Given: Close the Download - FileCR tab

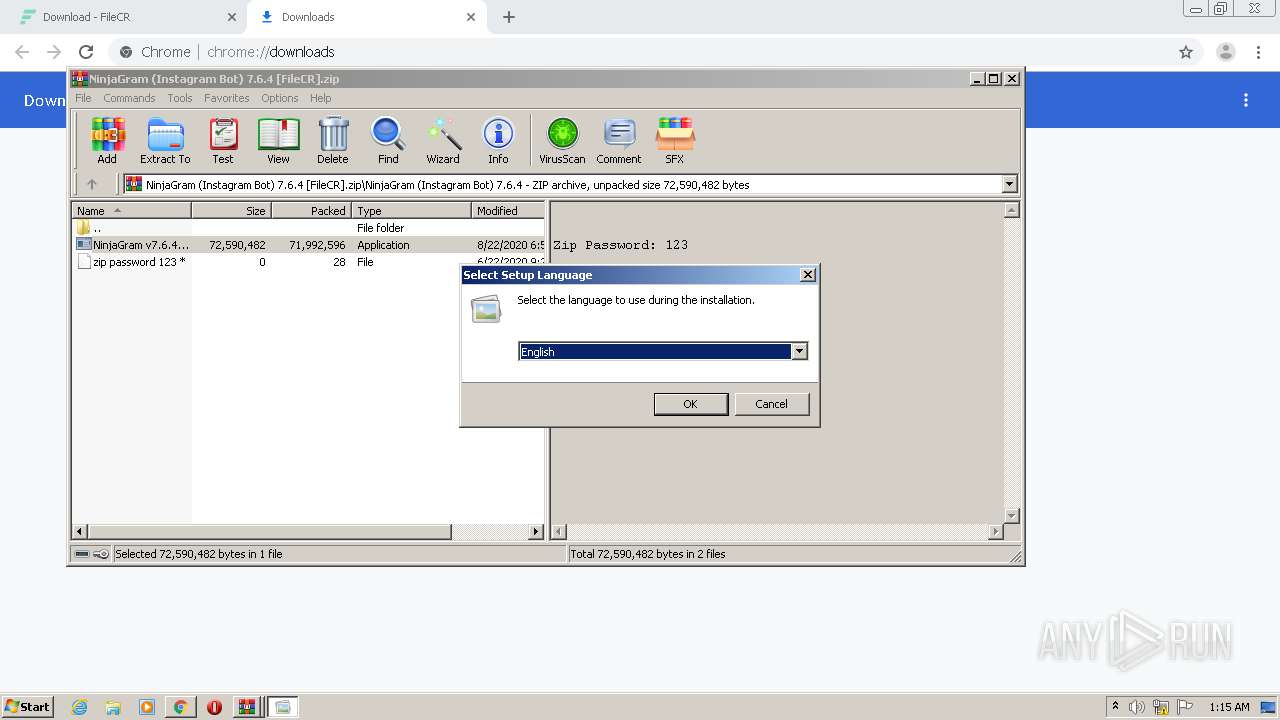Looking at the screenshot, I should click(x=231, y=17).
